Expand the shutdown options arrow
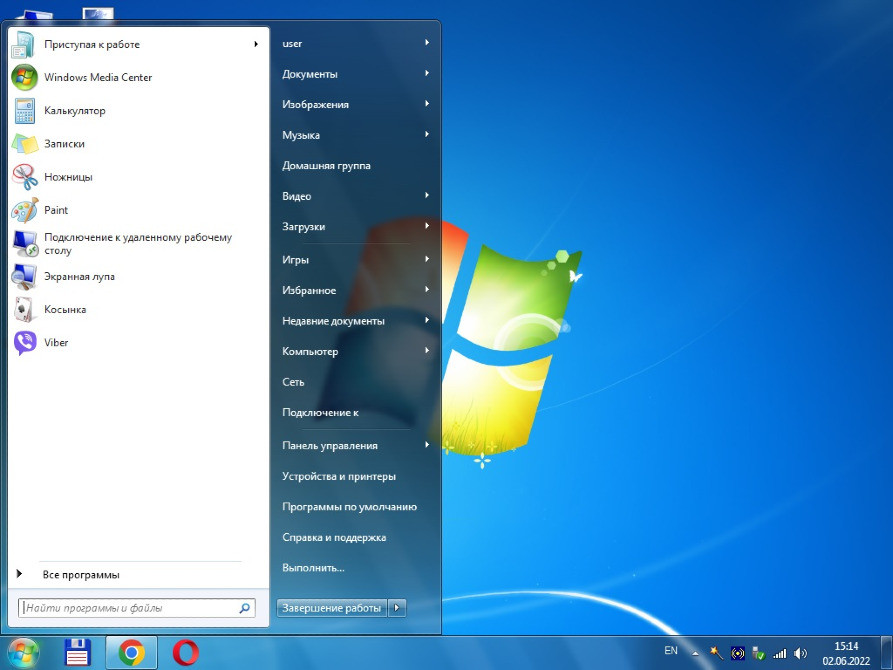 [397, 608]
